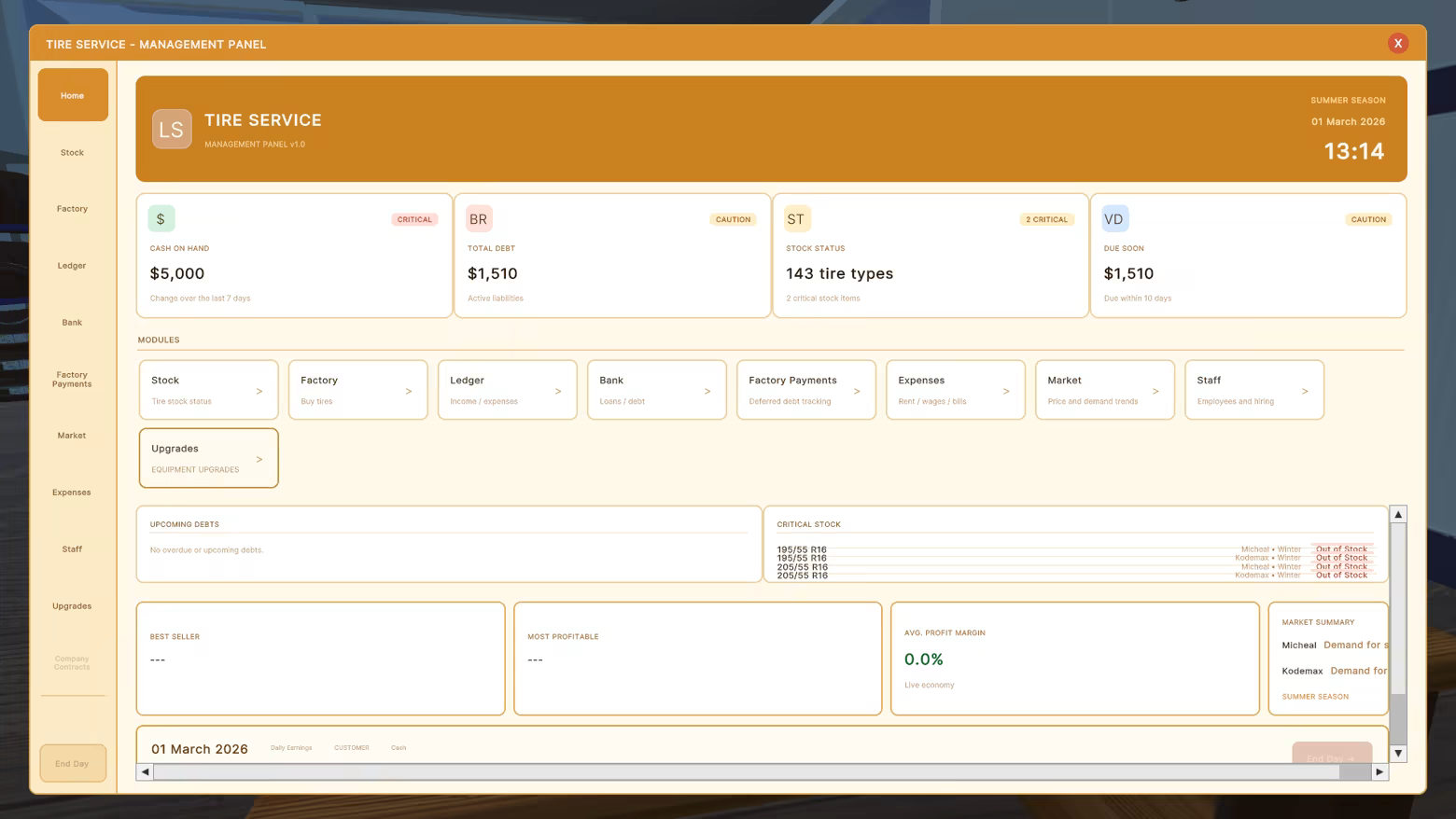Click the 2 CRITICAL stock status badge
Viewport: 1456px width, 819px height.
coord(1046,219)
